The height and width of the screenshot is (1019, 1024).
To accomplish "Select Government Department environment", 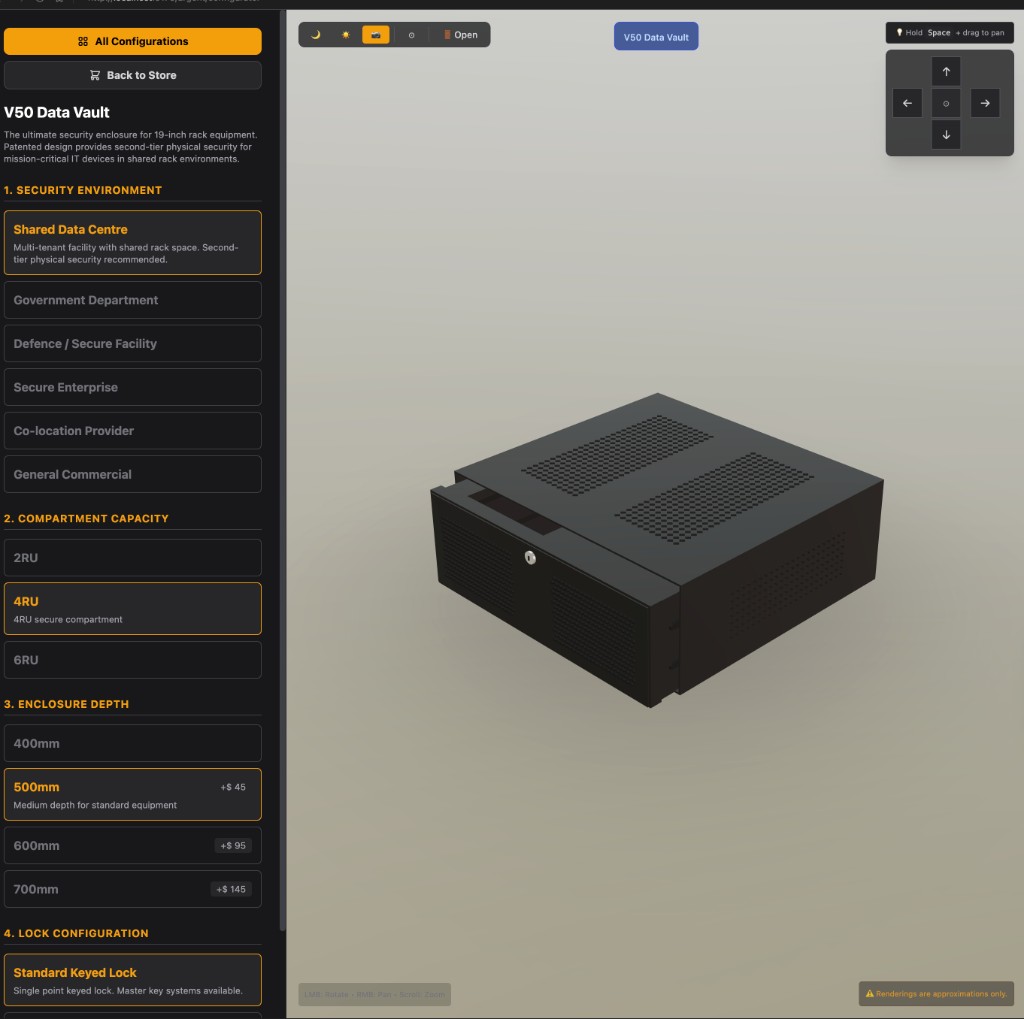I will [133, 300].
